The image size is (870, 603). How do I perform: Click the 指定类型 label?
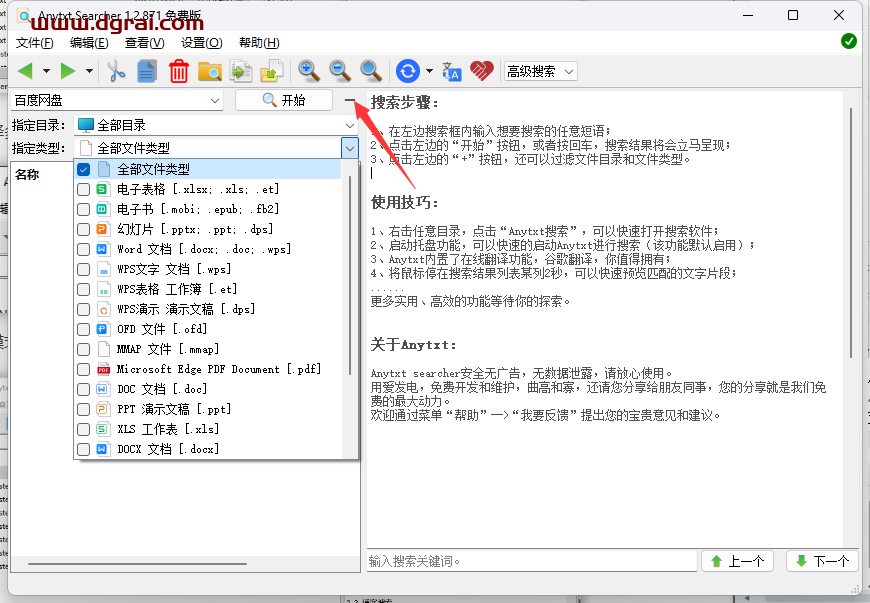point(39,148)
